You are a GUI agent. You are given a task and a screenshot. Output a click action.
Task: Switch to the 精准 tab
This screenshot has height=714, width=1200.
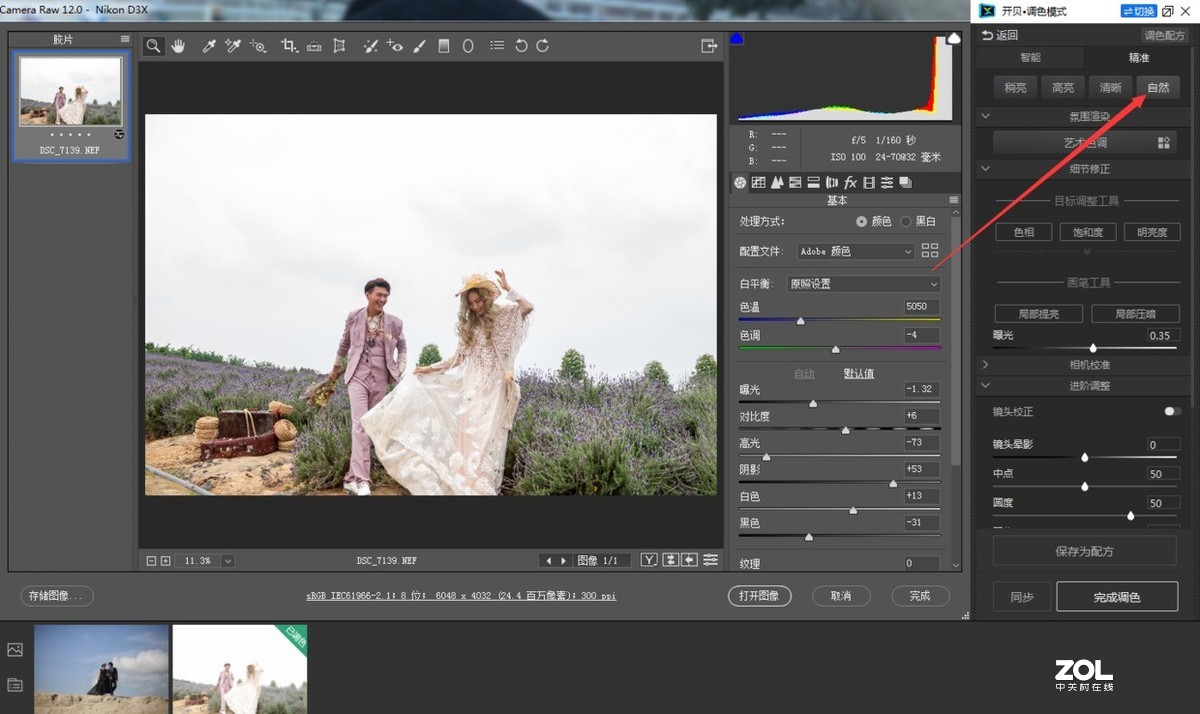[1138, 58]
